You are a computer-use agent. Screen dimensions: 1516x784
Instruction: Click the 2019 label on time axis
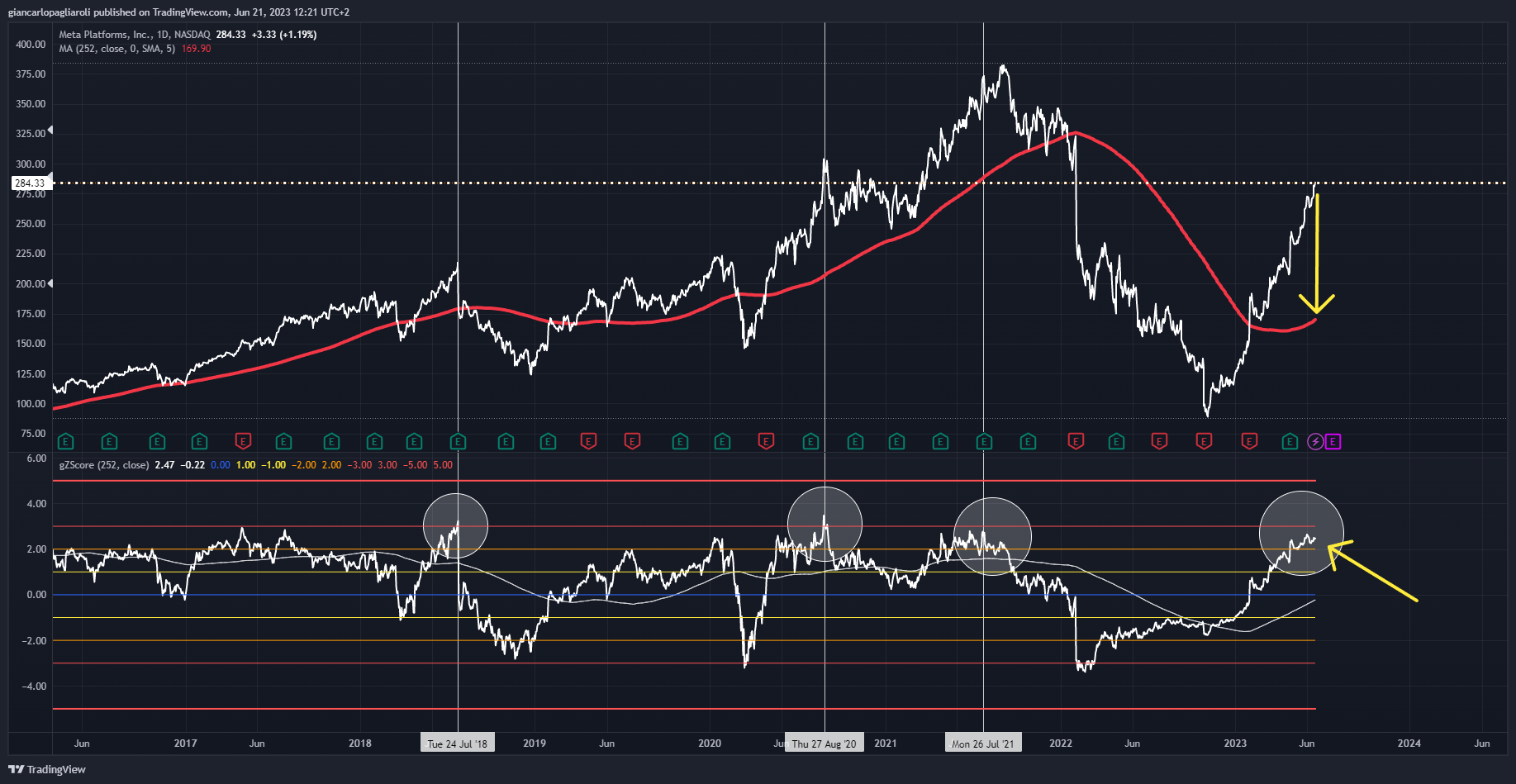[x=535, y=744]
